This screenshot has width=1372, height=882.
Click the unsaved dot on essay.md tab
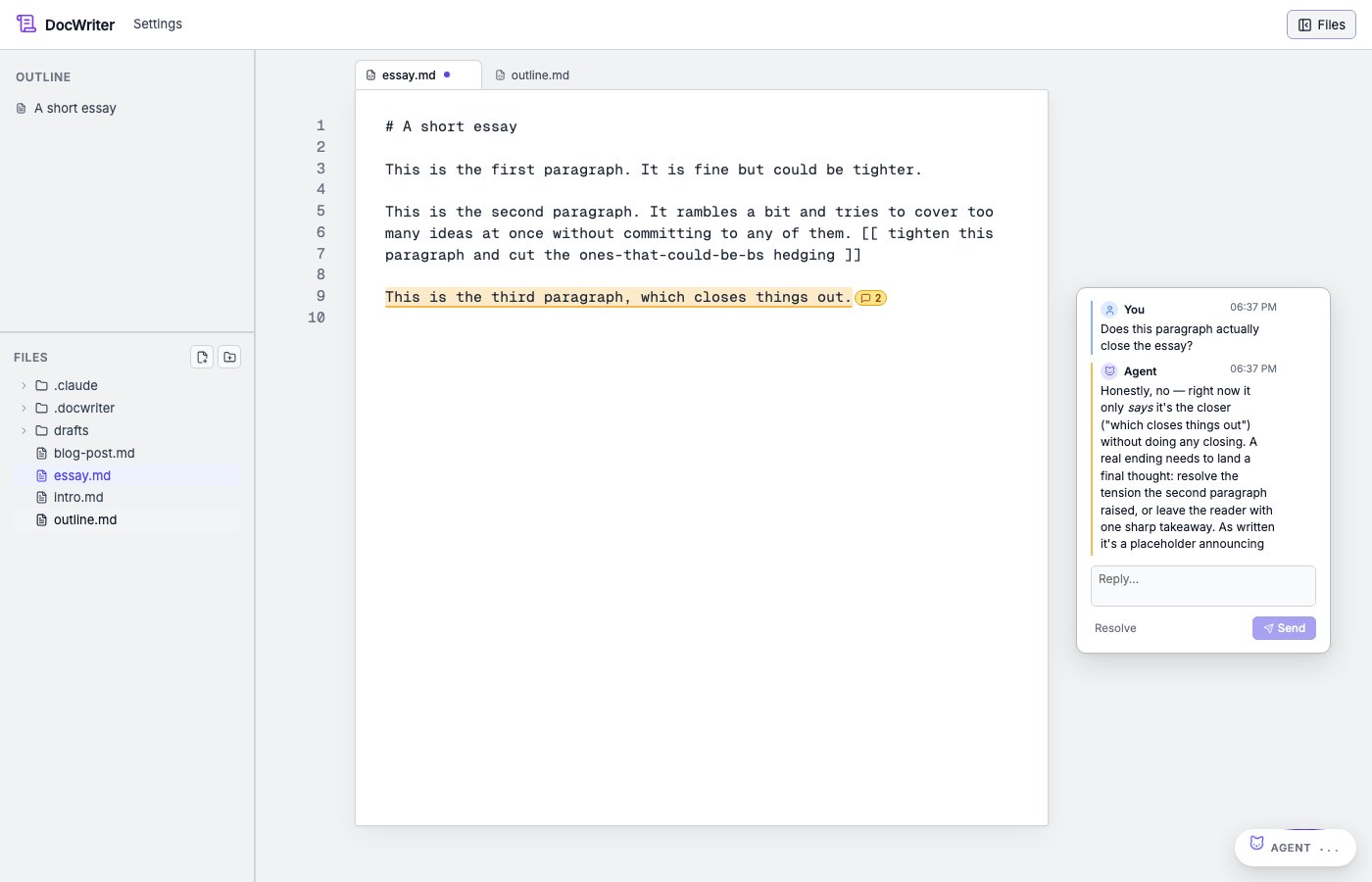click(447, 74)
